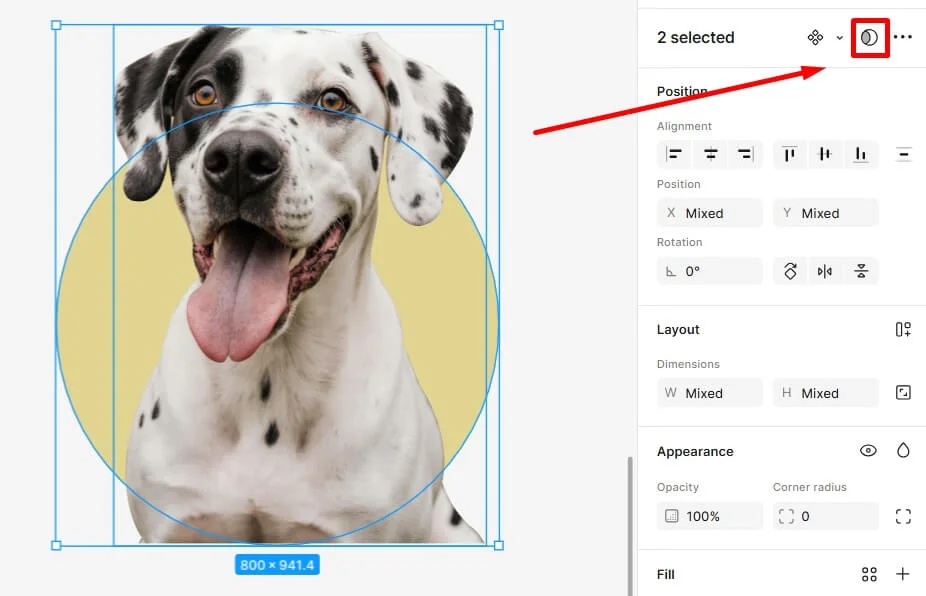Viewport: 926px width, 596px height.
Task: Click the Opacity 100% field
Action: (x=710, y=516)
